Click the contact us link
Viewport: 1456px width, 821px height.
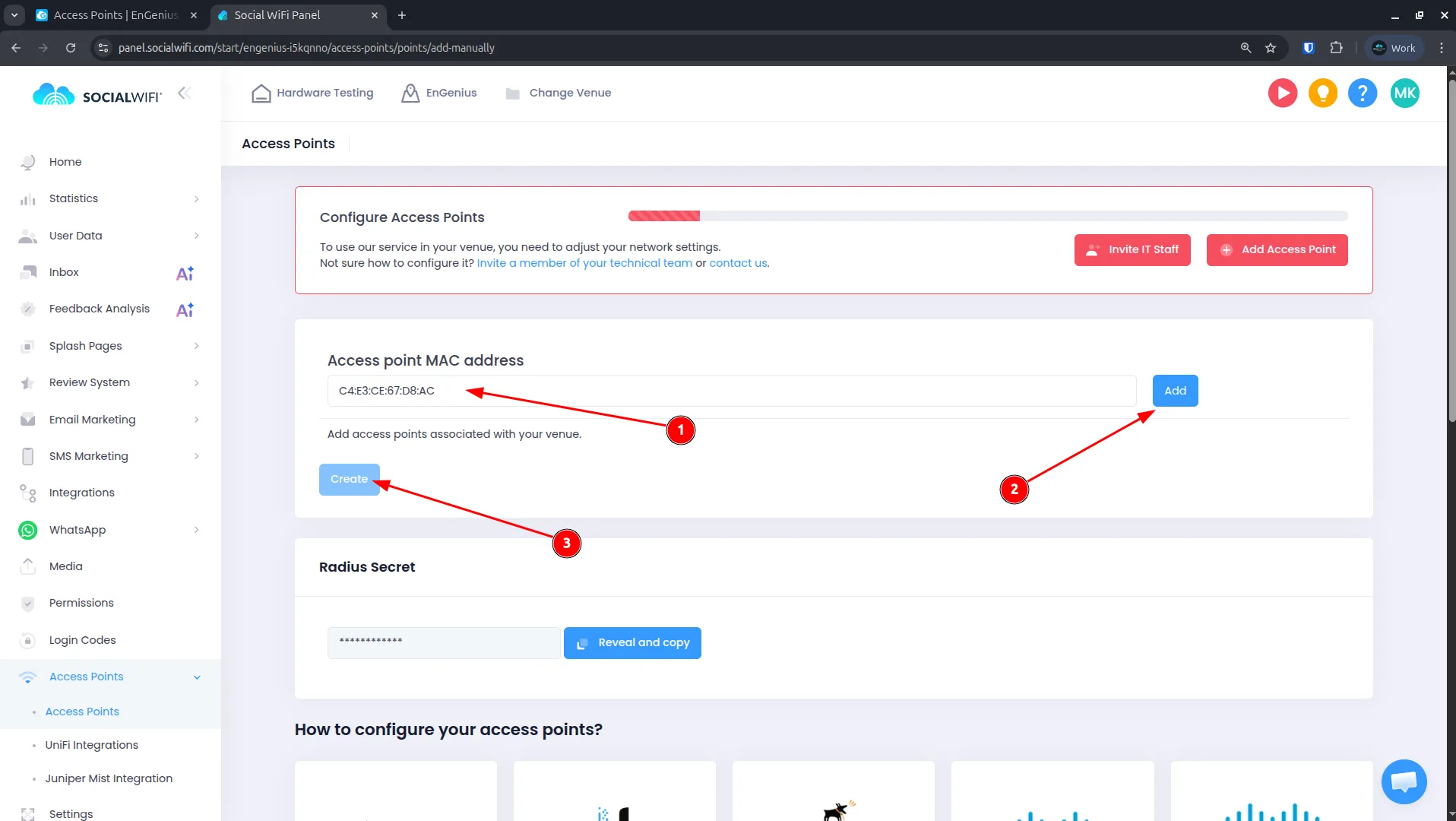[738, 263]
